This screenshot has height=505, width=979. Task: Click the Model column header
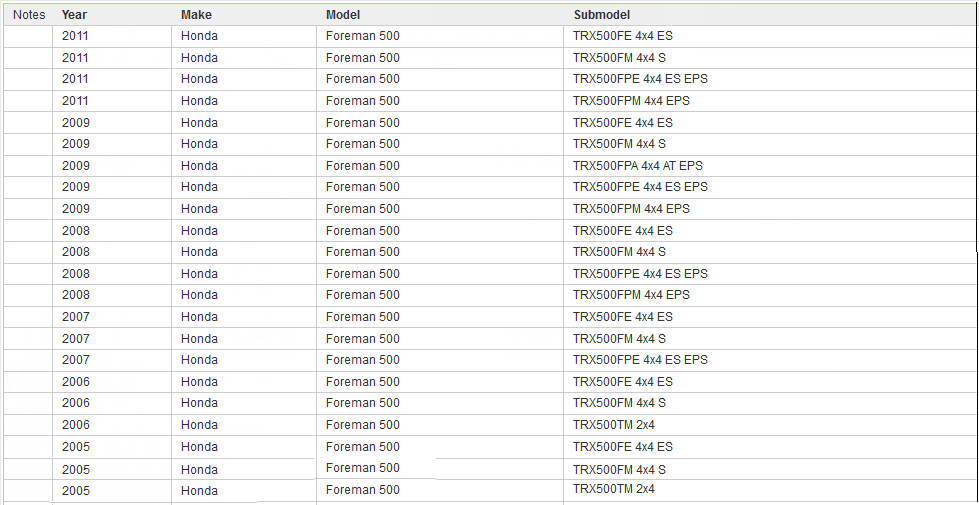(343, 15)
